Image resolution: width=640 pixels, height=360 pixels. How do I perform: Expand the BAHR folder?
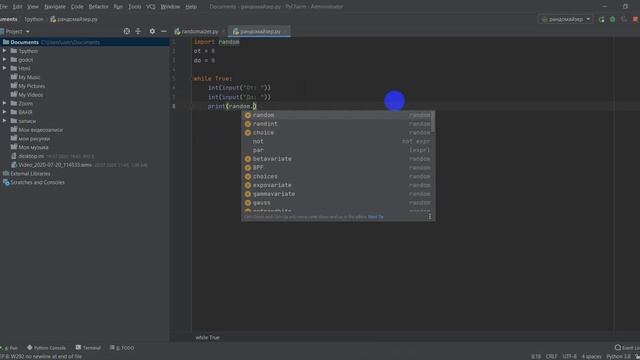(x=4, y=112)
